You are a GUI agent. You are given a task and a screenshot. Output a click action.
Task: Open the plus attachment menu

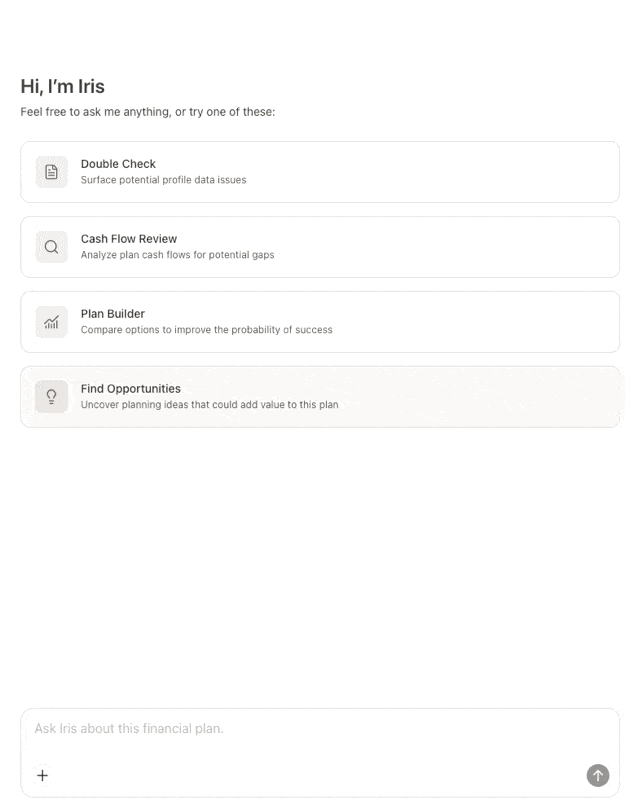(x=43, y=776)
